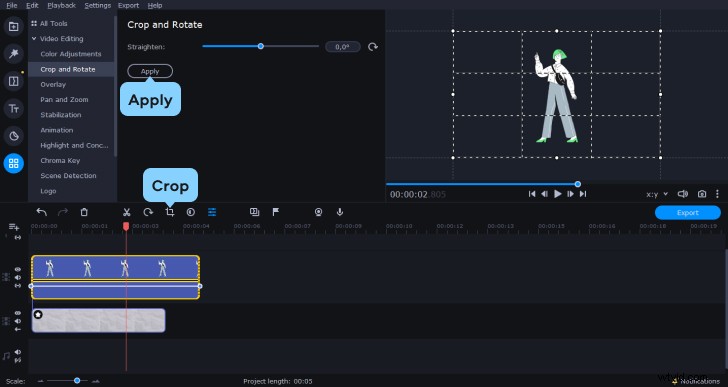This screenshot has height=387, width=728.
Task: Mute the music audio track speaker
Action: (x=18, y=352)
